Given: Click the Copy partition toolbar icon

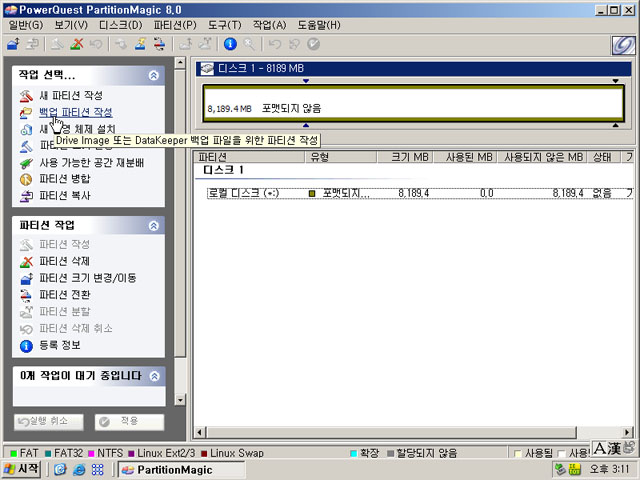Looking at the screenshot, I should coord(32,44).
